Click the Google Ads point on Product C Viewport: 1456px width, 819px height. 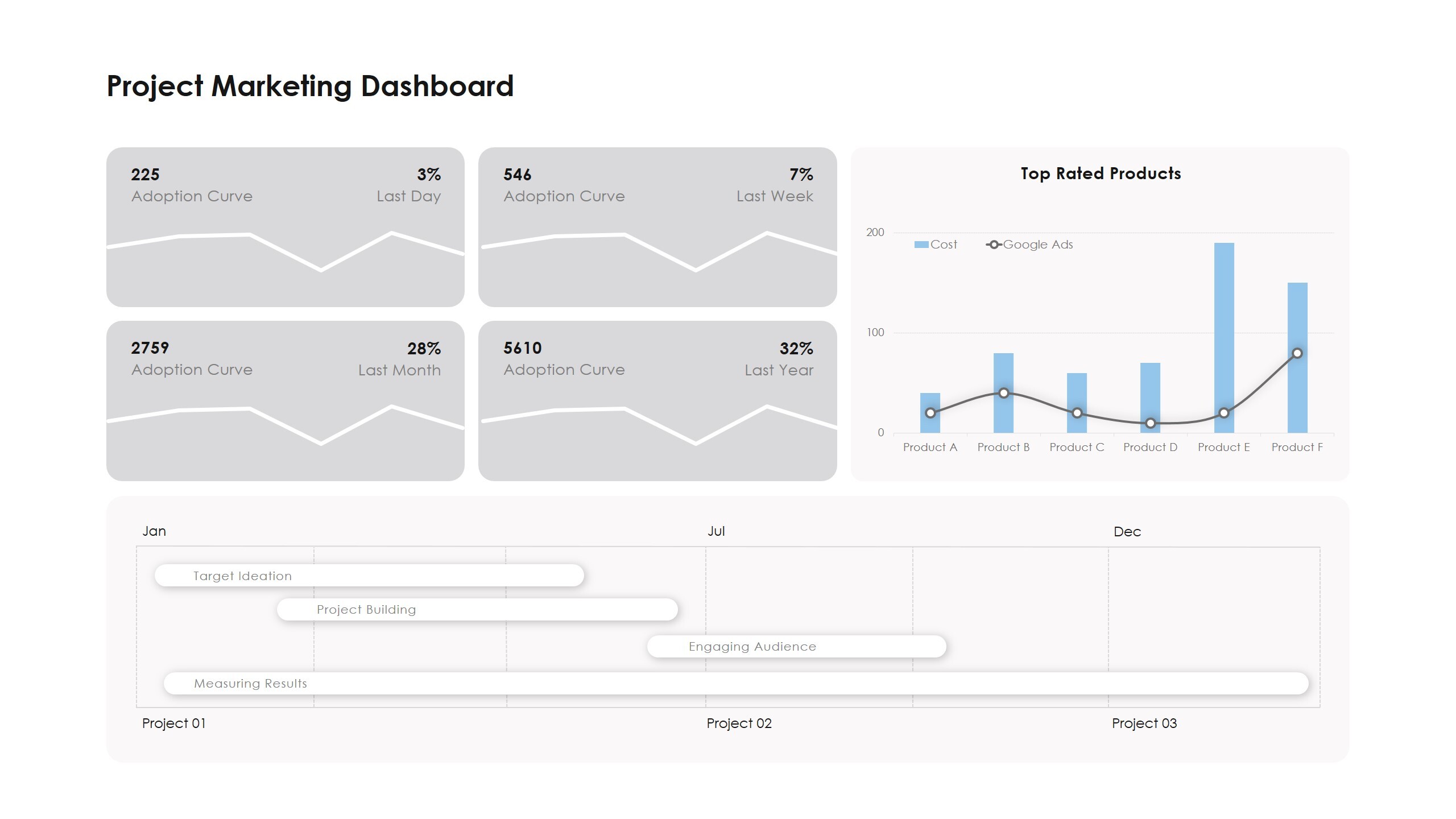pos(1077,413)
